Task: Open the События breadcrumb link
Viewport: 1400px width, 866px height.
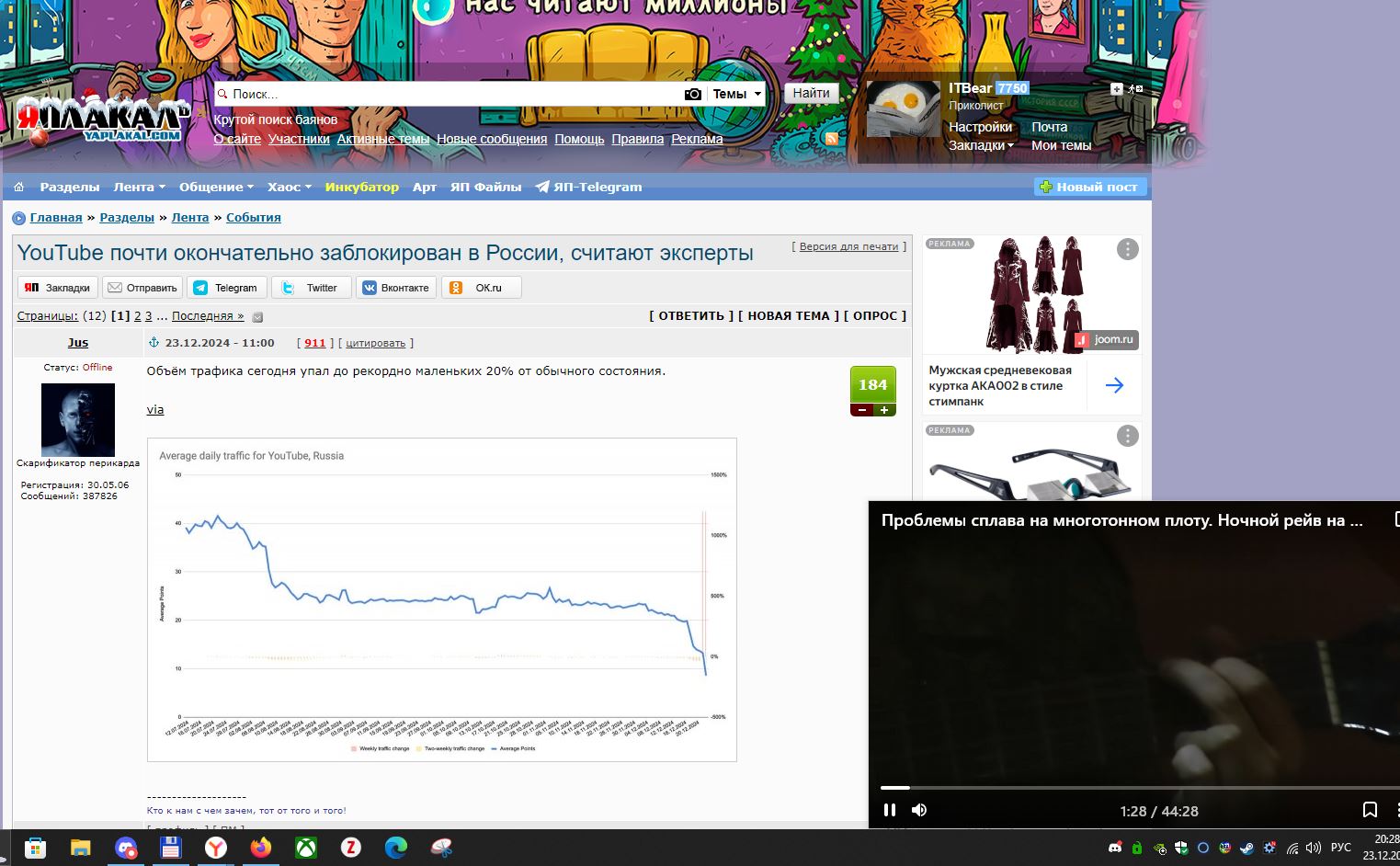Action: (x=254, y=218)
